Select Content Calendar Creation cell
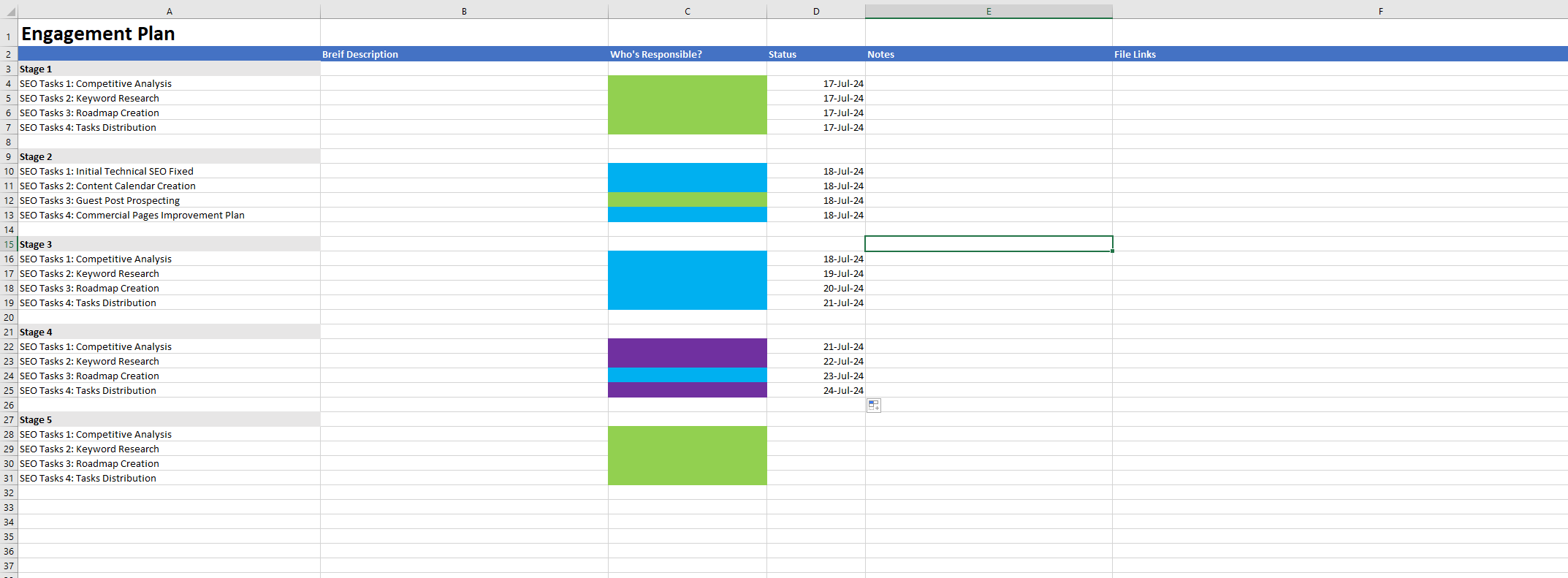Image resolution: width=1568 pixels, height=578 pixels. [x=170, y=186]
